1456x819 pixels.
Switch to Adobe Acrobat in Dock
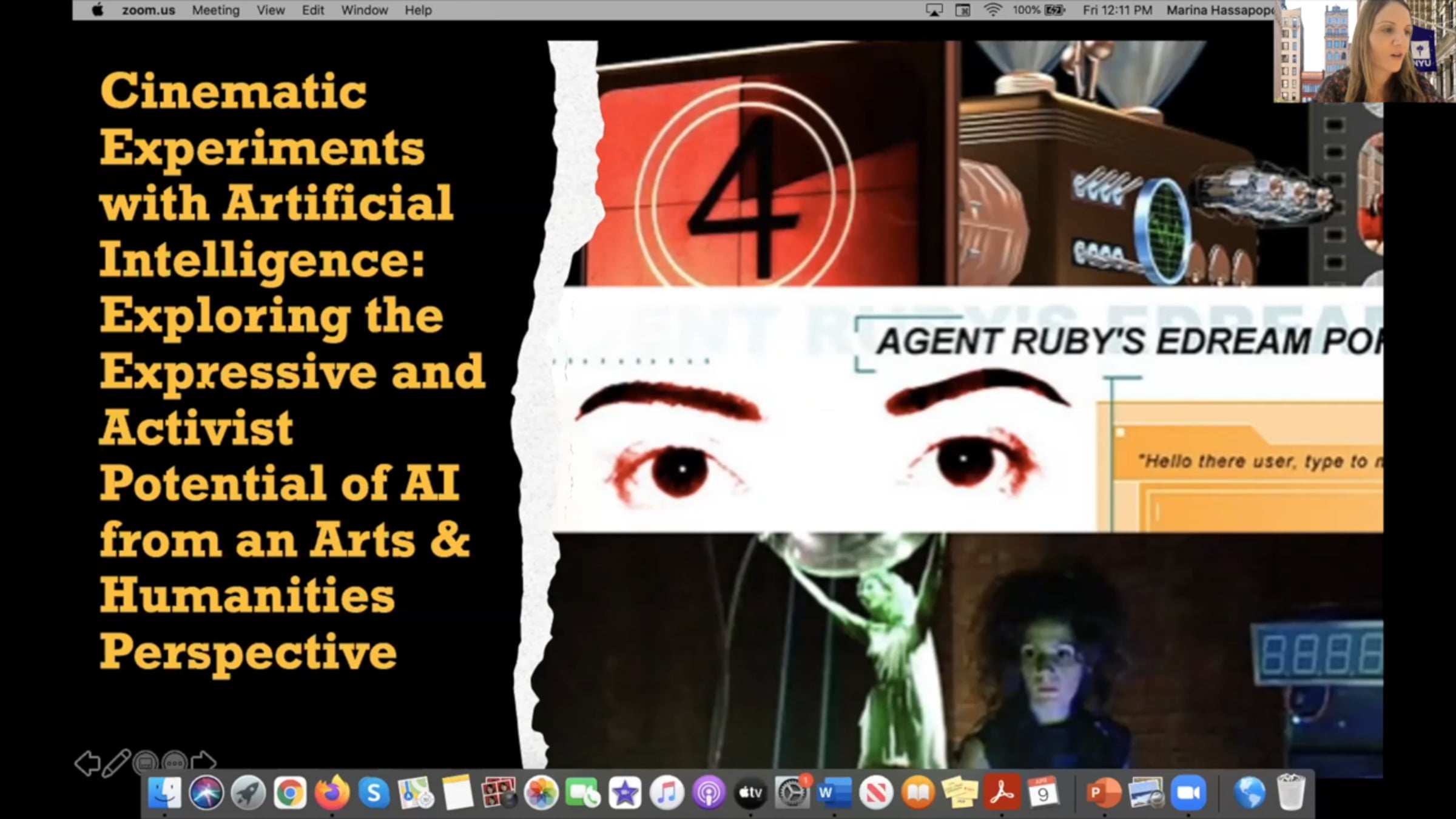1002,793
